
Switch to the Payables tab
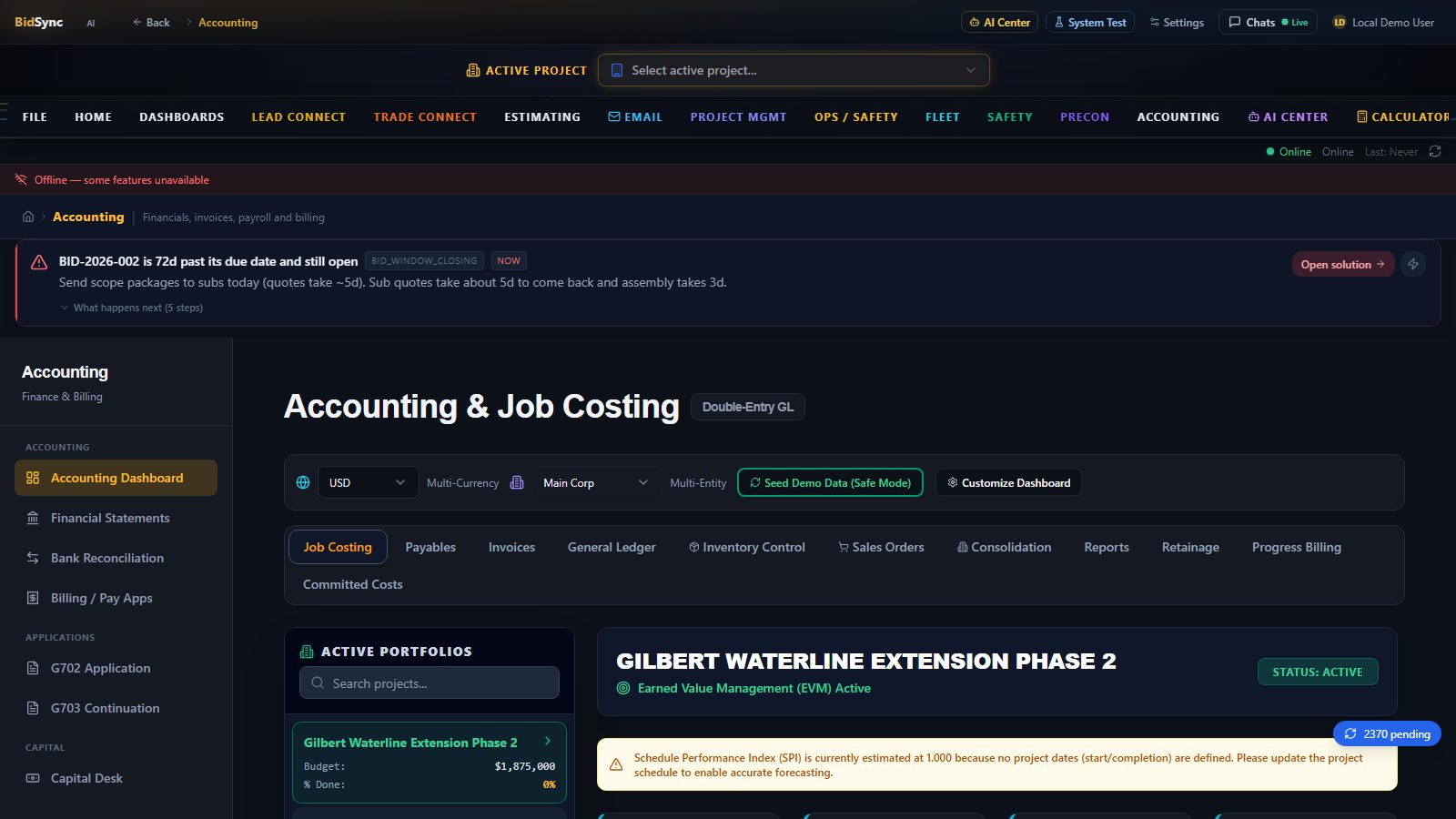430,547
